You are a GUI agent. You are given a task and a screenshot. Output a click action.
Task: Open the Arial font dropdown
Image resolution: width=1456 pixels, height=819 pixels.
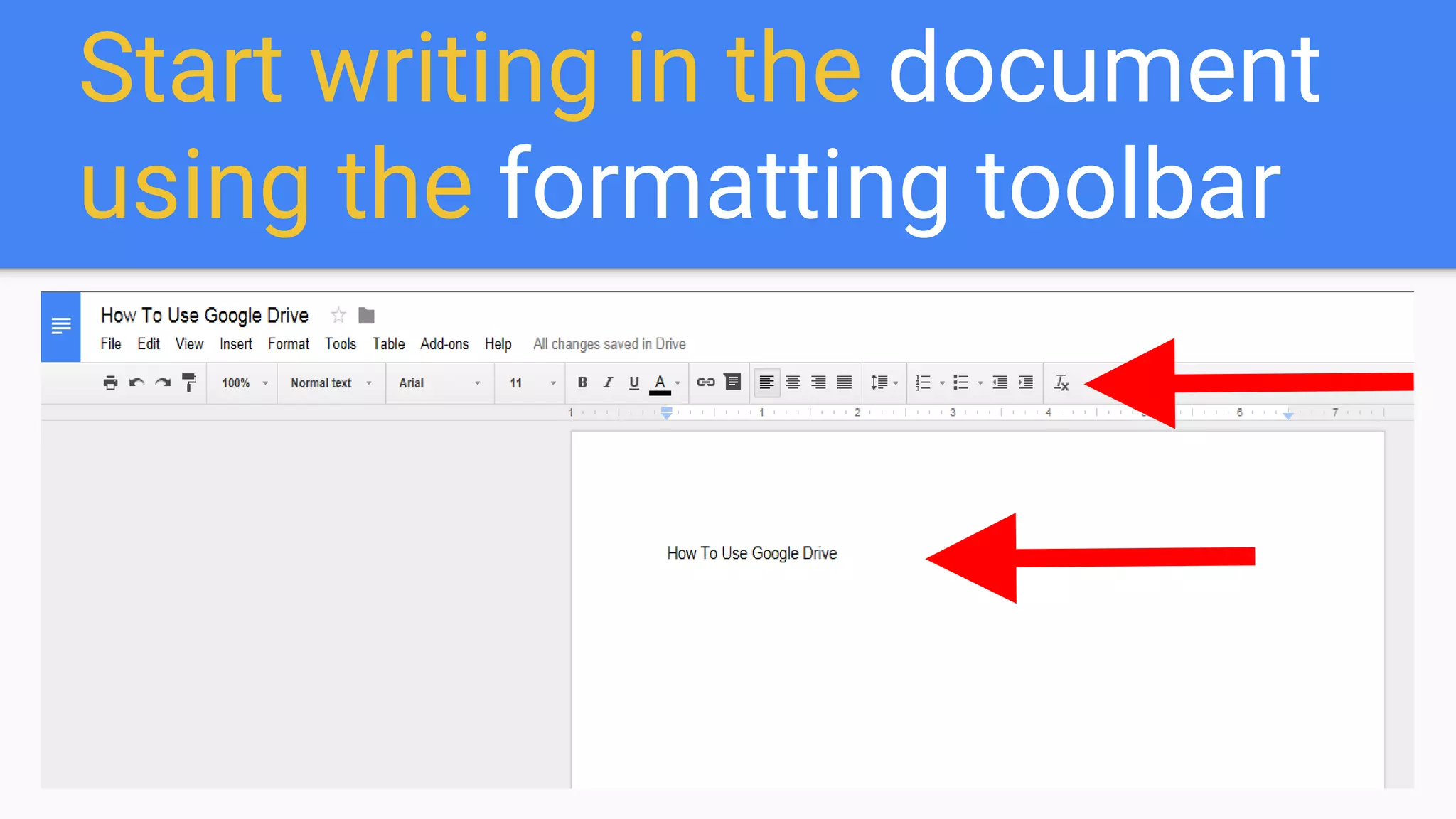439,383
